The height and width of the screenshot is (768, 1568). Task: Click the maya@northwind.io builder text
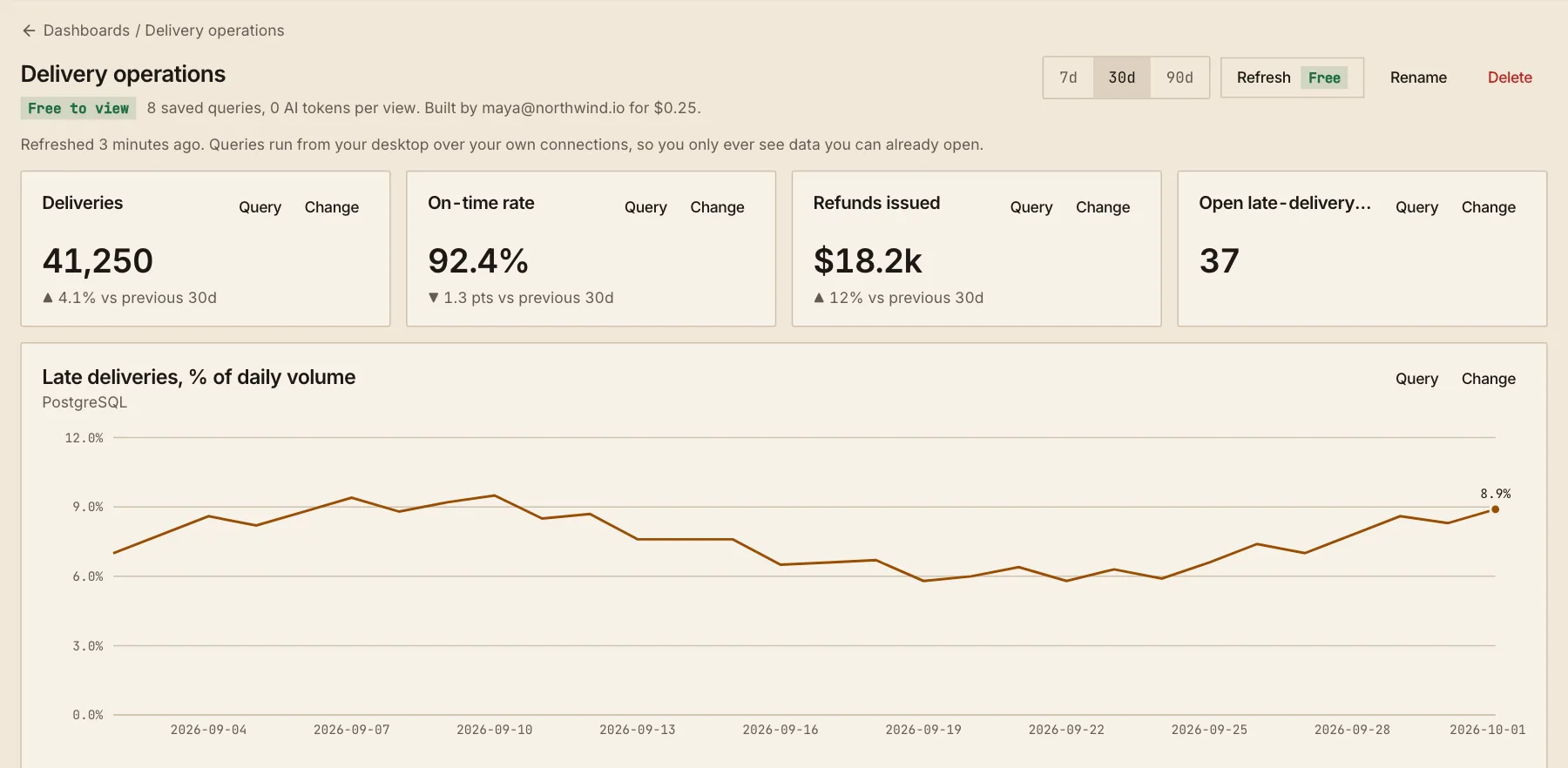point(553,108)
